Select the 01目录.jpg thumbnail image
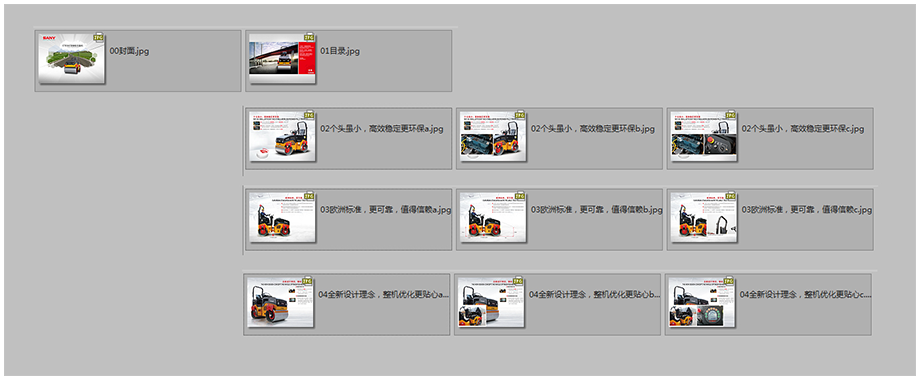 point(282,58)
